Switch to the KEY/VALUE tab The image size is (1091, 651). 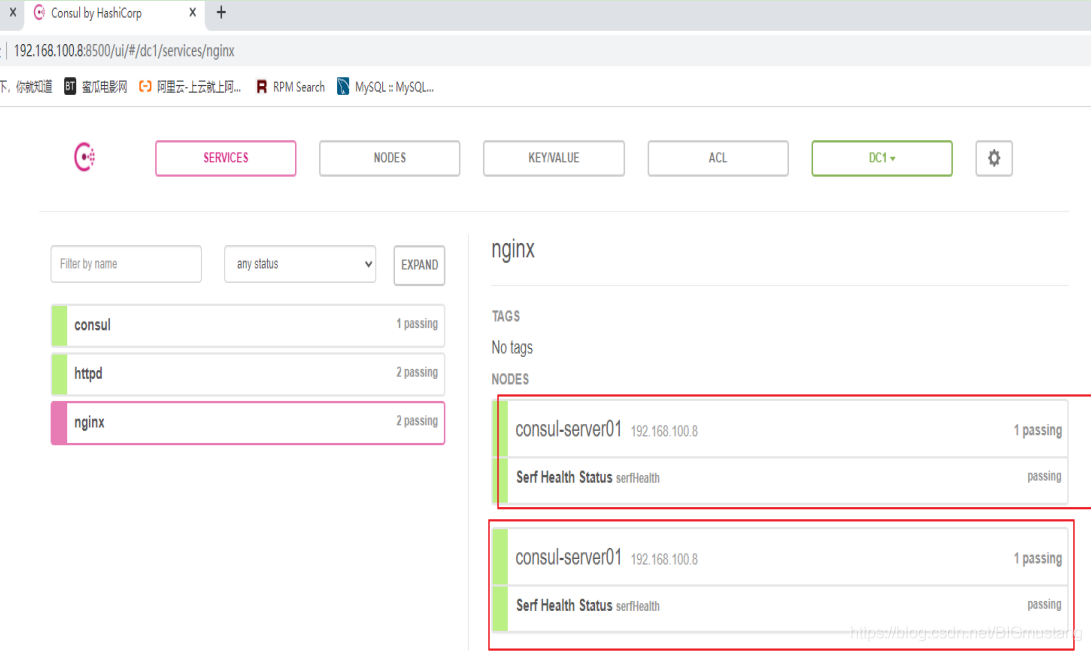[x=554, y=158]
